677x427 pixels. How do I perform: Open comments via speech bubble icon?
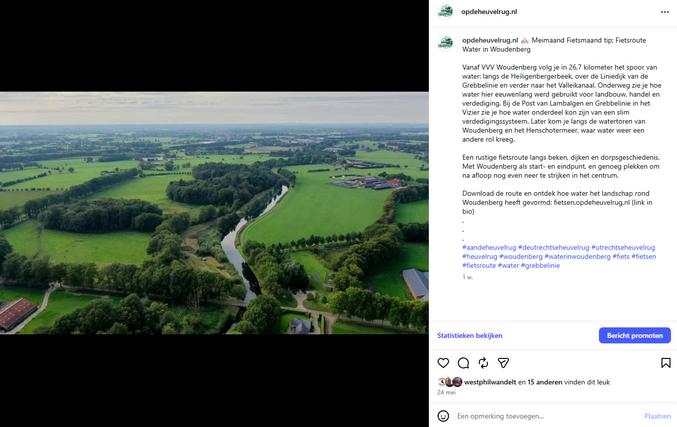tap(463, 363)
